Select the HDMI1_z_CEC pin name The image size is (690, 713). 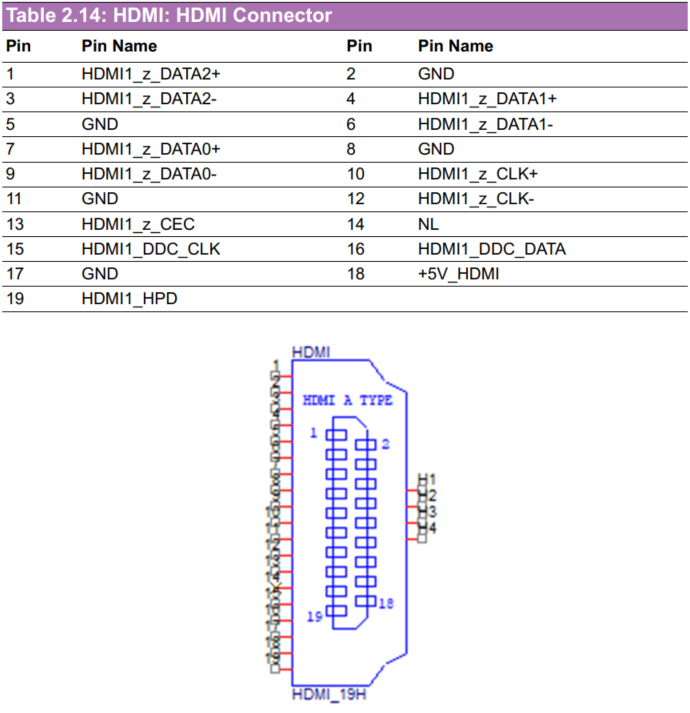[x=138, y=224]
